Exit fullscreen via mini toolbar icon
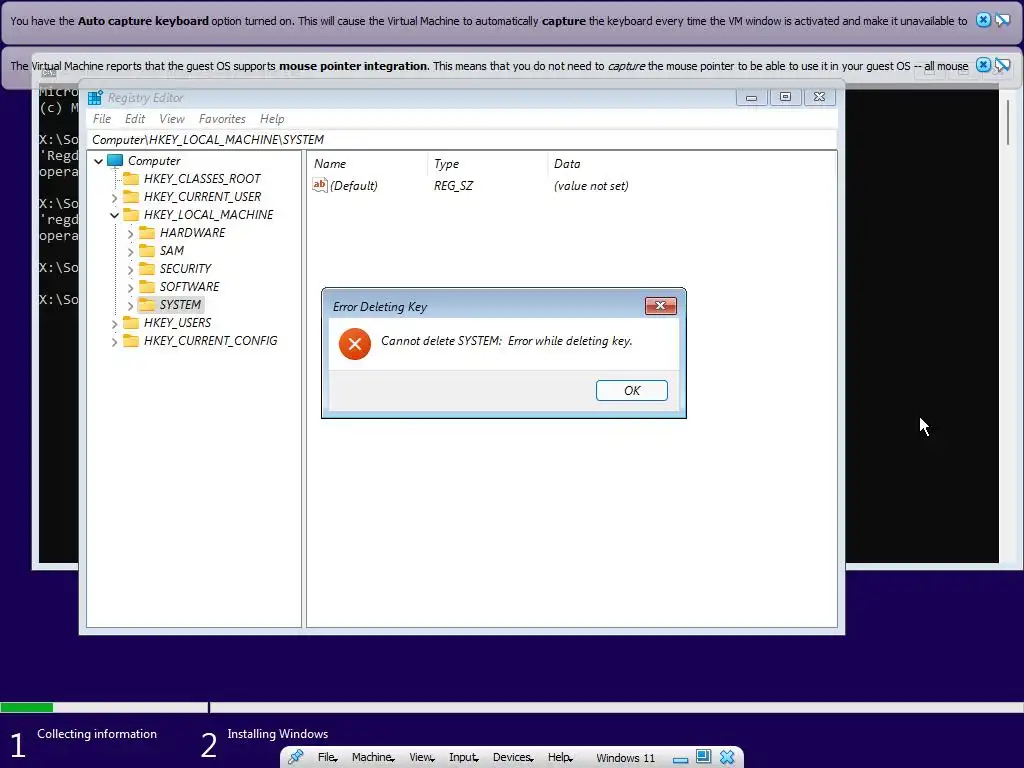 coord(703,757)
